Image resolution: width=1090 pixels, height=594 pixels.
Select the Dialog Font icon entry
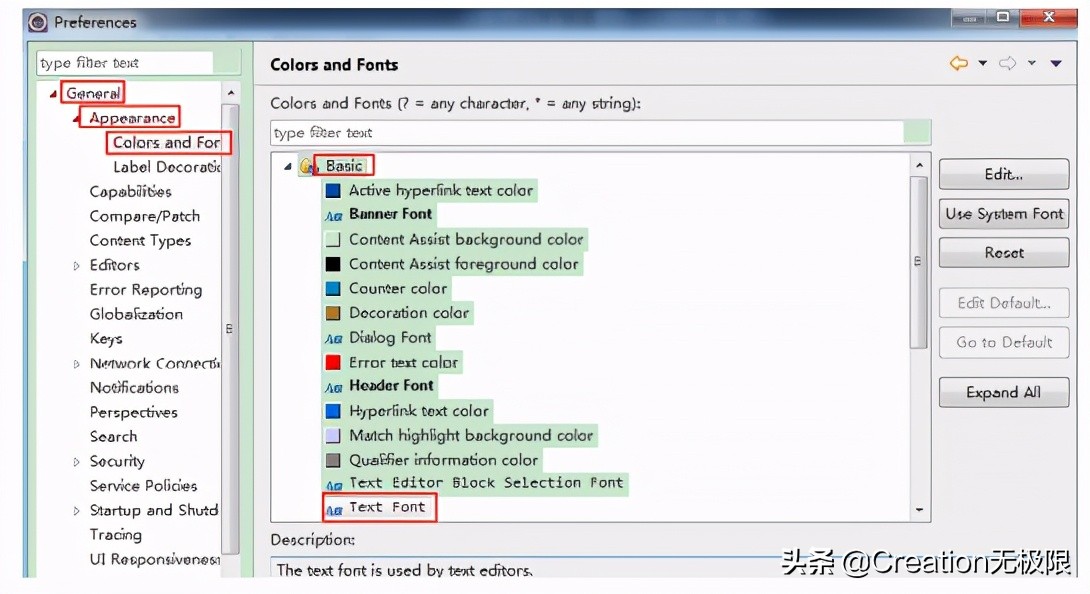334,339
